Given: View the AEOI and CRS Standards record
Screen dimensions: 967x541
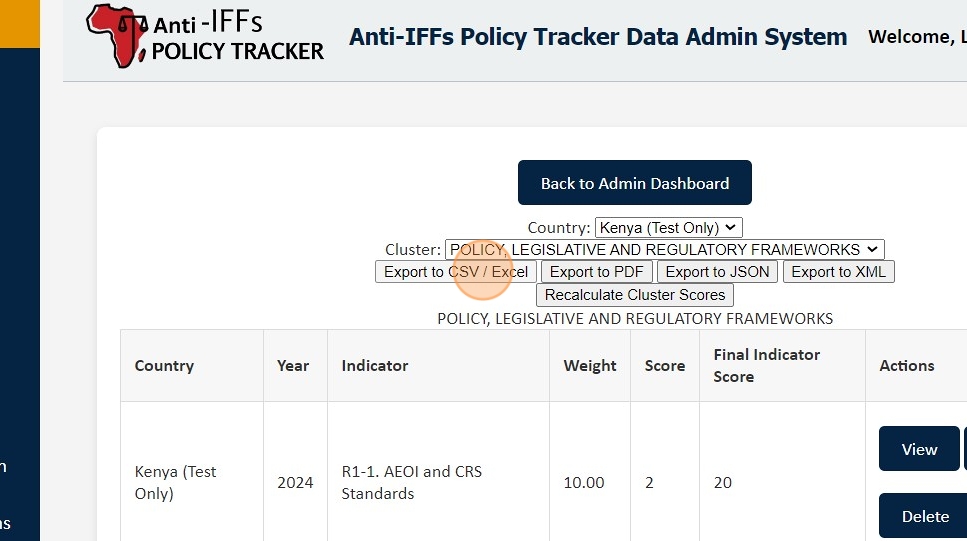Looking at the screenshot, I should (918, 449).
